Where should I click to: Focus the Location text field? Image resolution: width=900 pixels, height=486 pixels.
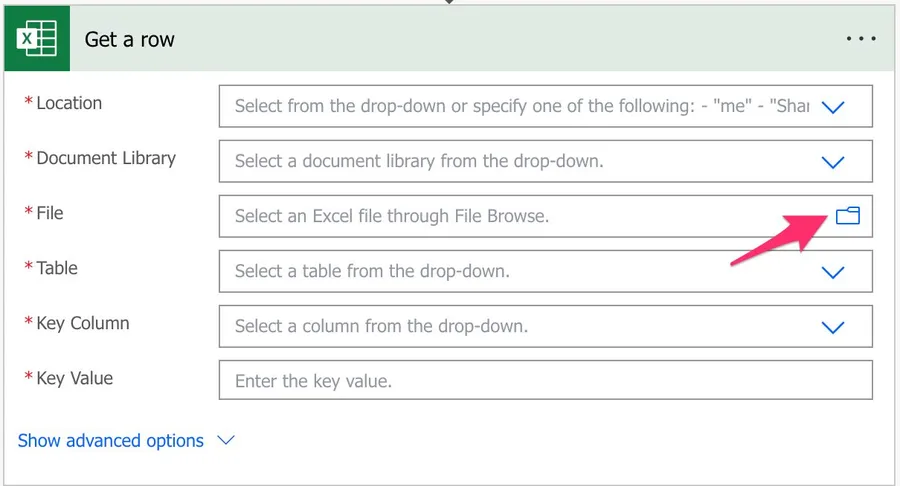tap(520, 106)
